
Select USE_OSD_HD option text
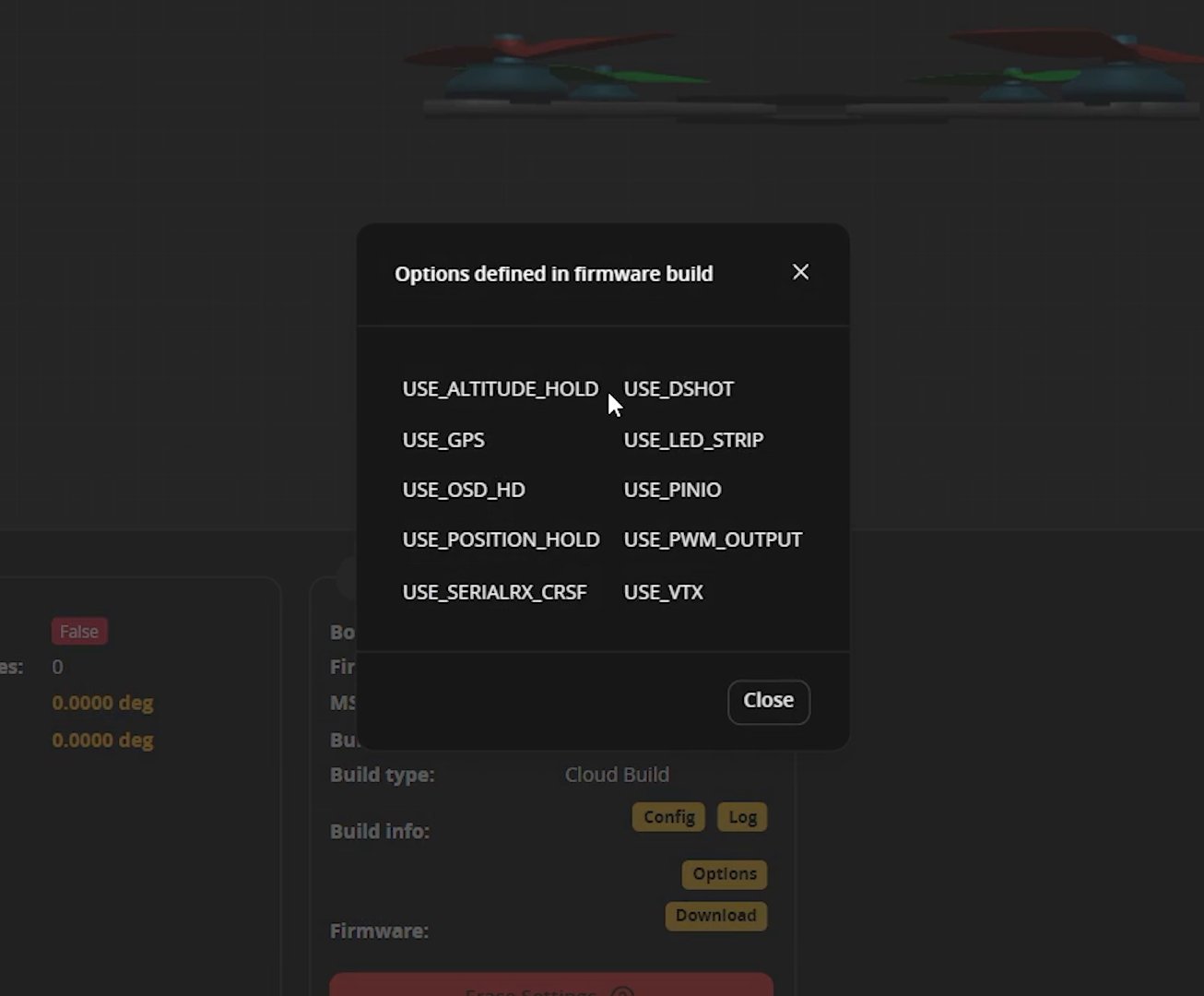464,490
